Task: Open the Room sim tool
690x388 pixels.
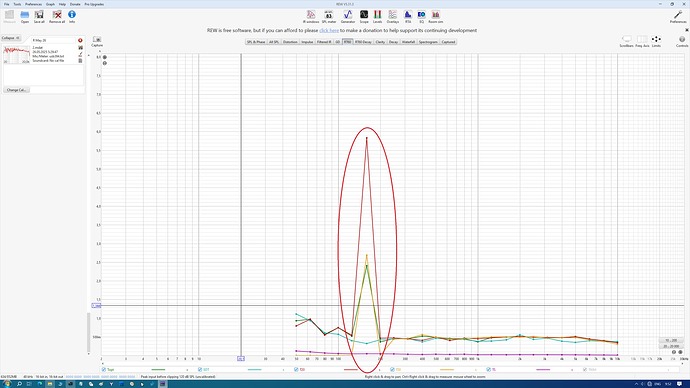Action: pos(436,17)
